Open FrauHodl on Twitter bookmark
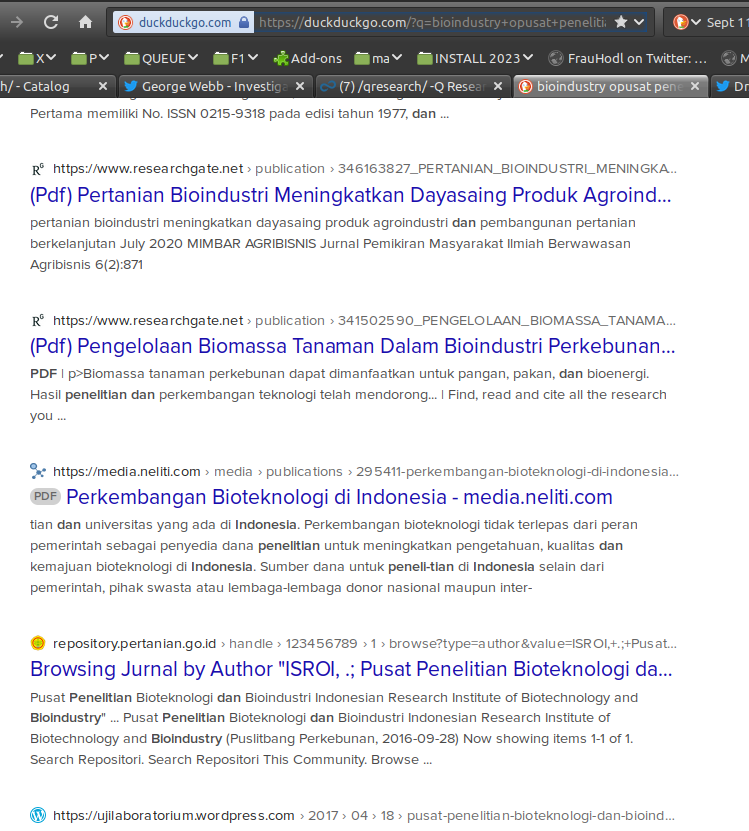 click(x=627, y=58)
